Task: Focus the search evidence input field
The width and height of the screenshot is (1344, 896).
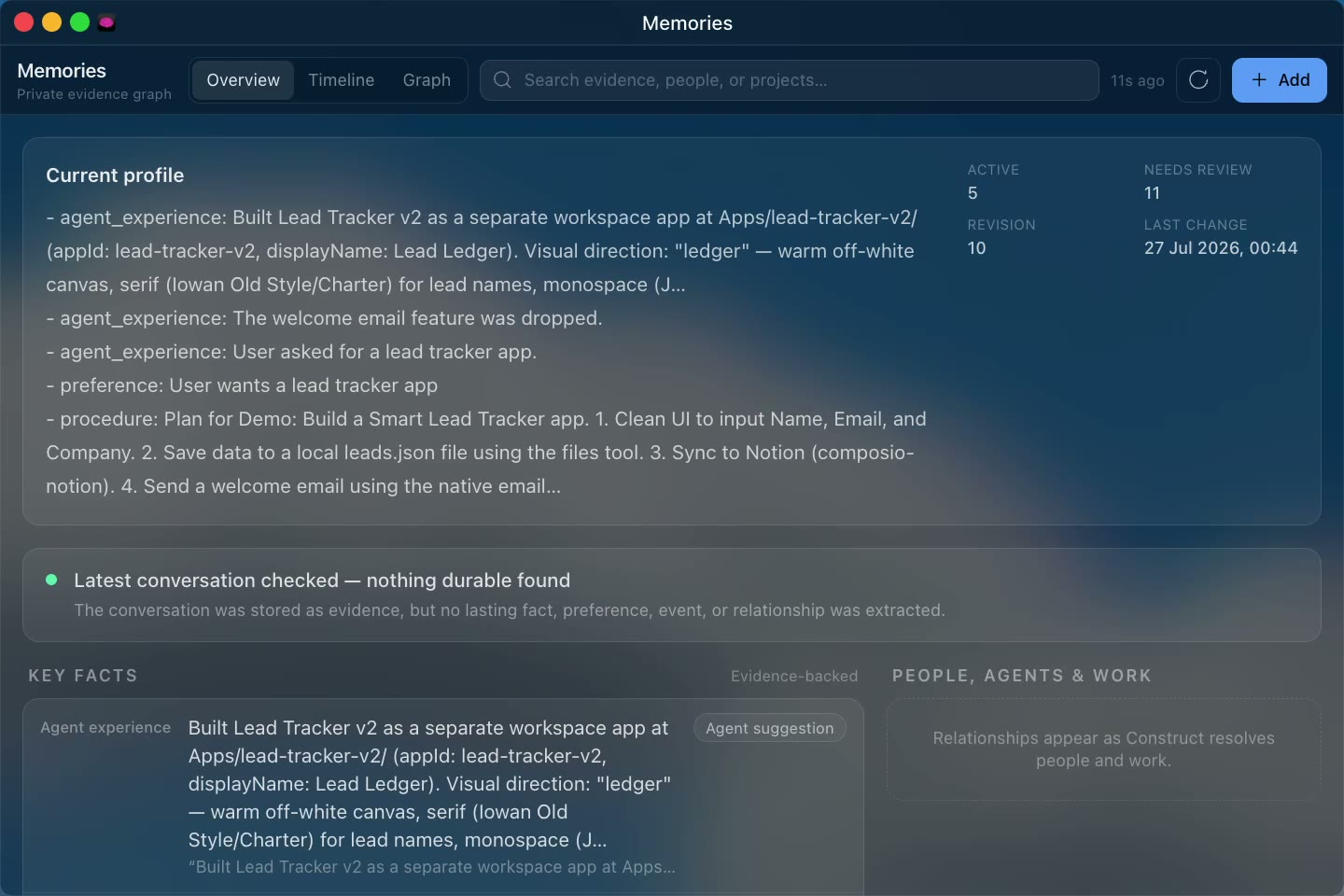Action: tap(789, 80)
